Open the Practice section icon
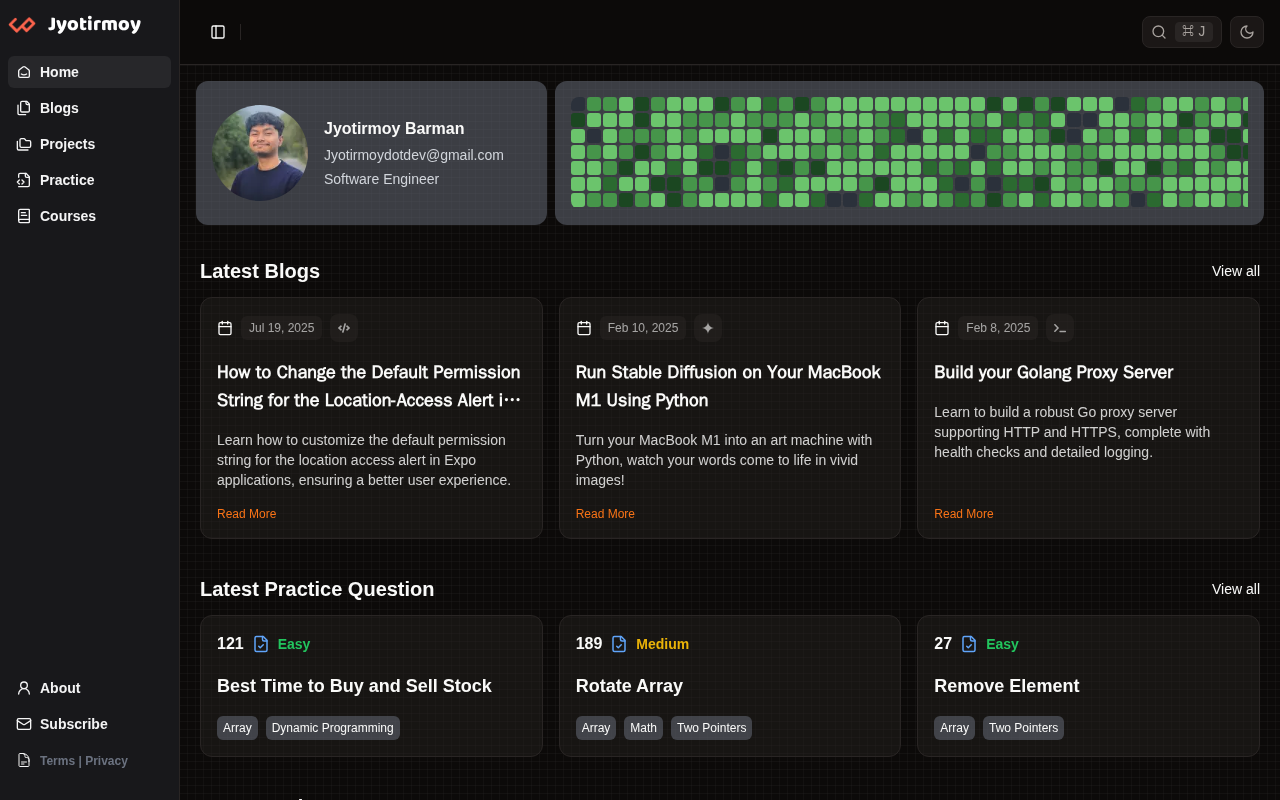The height and width of the screenshot is (800, 1280). coord(24,180)
